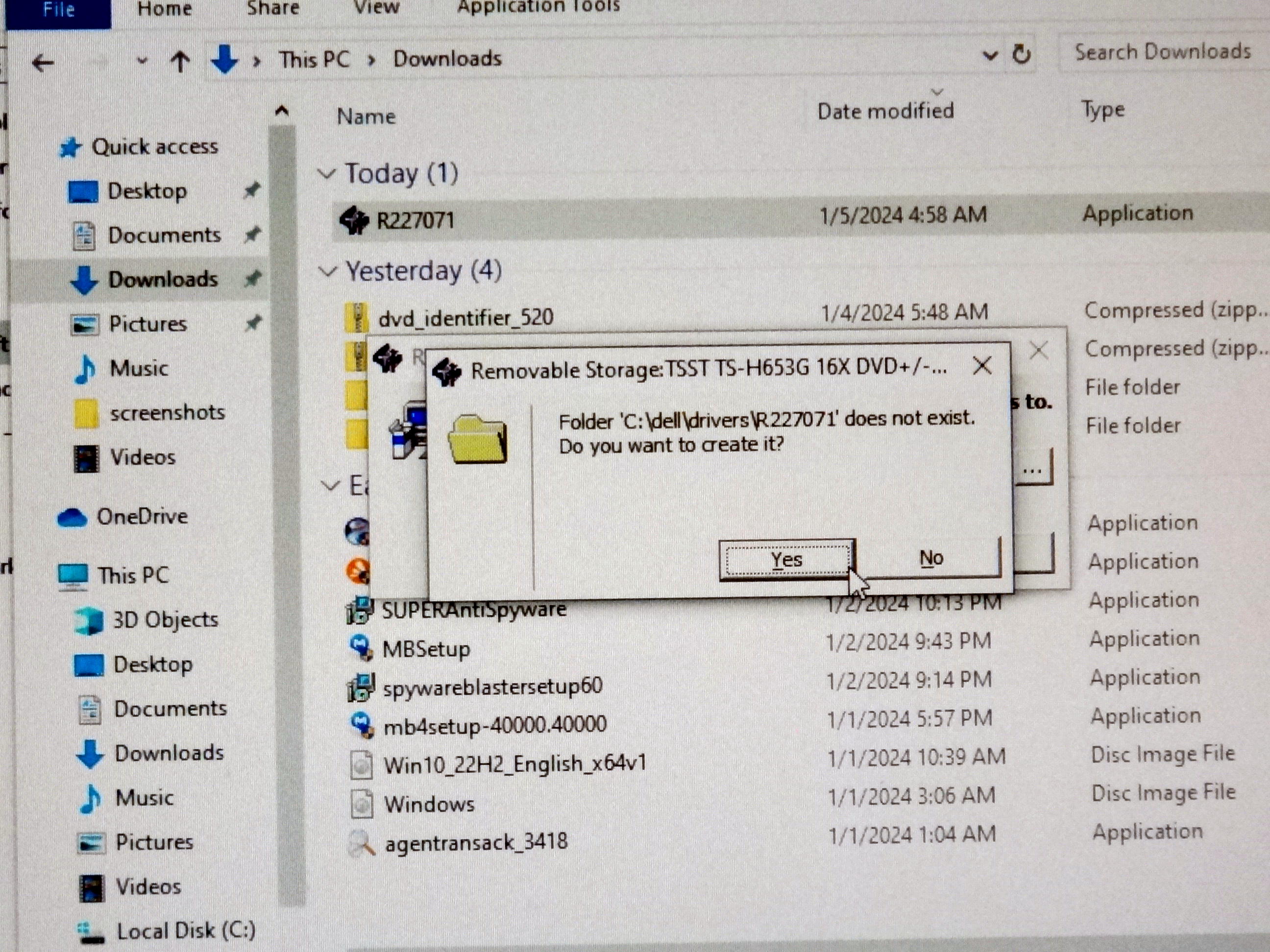
Task: Select the spywareblastersetup60 icon
Action: click(x=361, y=687)
